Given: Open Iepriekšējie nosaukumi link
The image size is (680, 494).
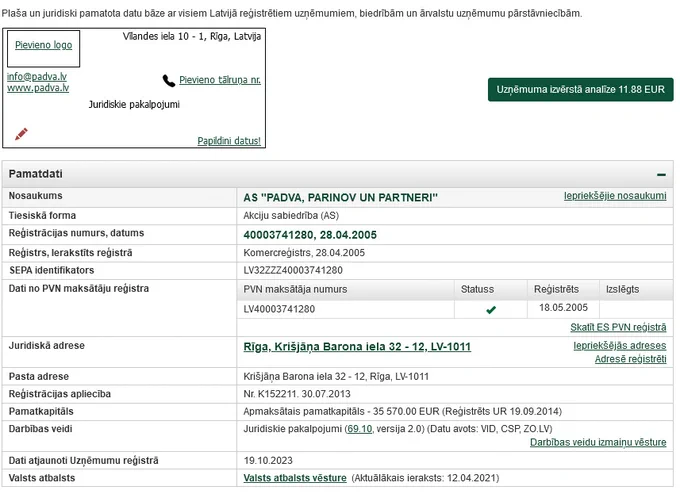Looking at the screenshot, I should coord(615,196).
